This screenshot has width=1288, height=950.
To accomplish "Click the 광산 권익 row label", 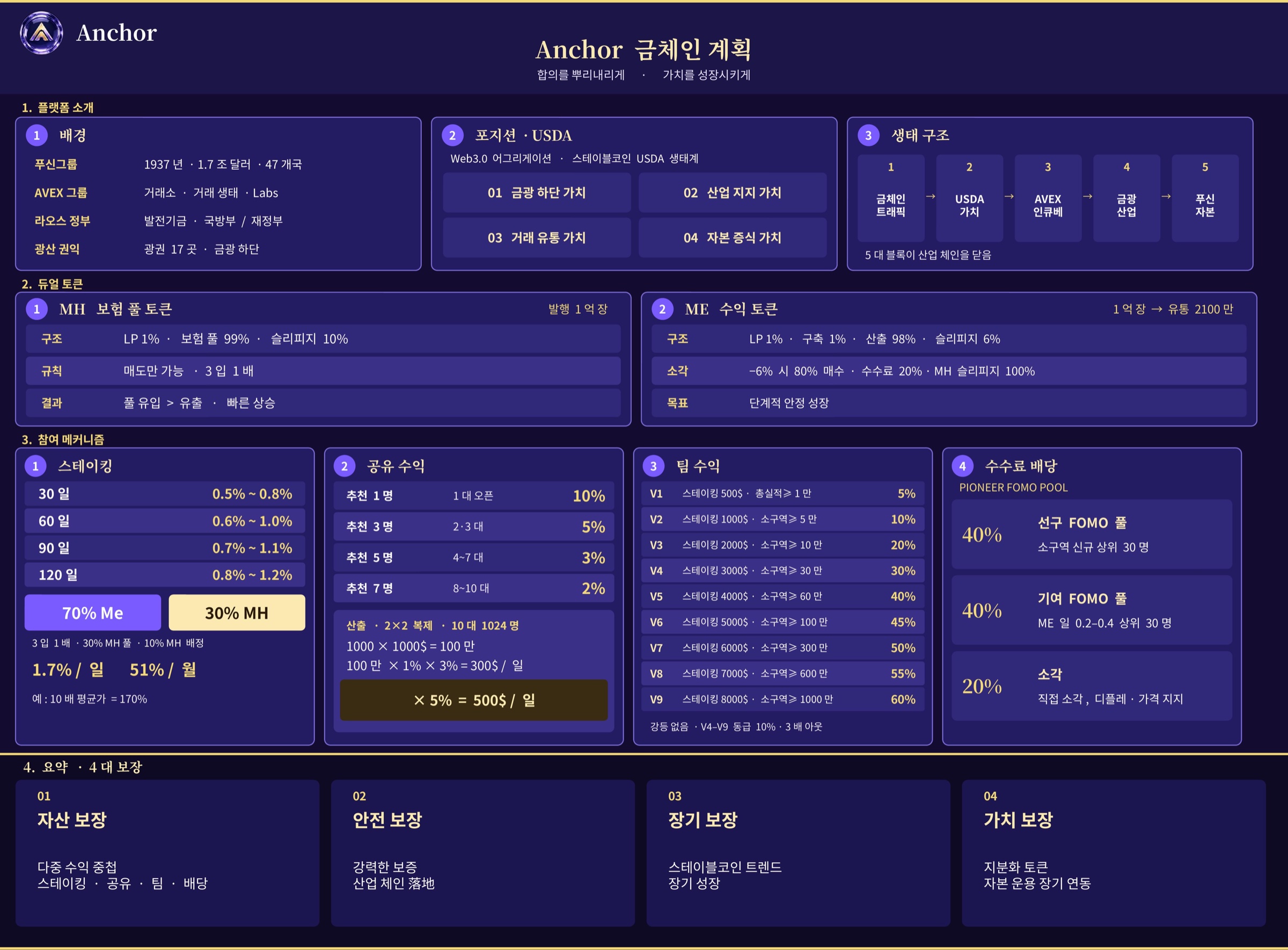I will 57,249.
